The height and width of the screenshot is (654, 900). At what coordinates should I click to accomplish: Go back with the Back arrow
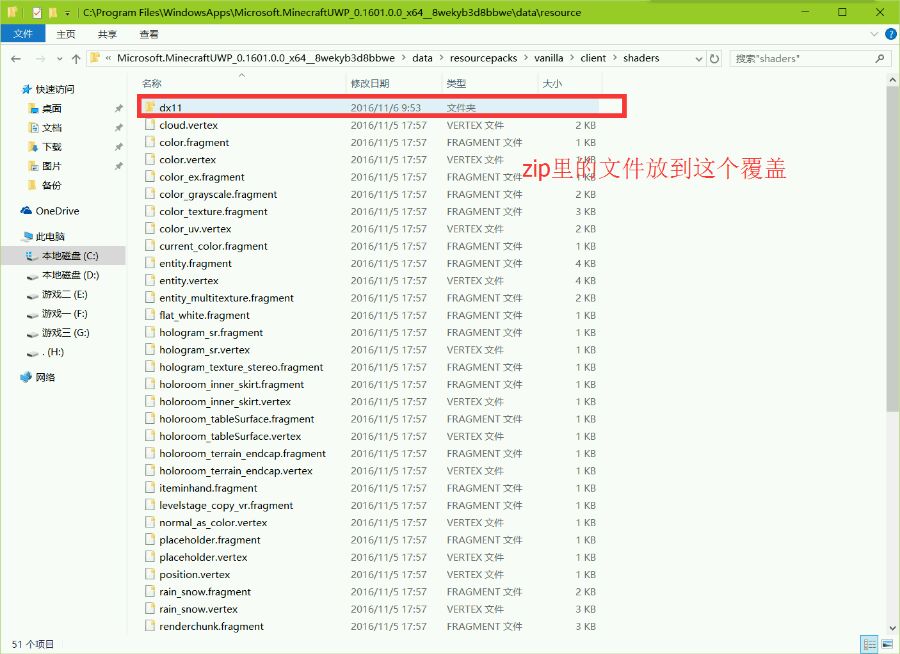pyautogui.click(x=16, y=59)
